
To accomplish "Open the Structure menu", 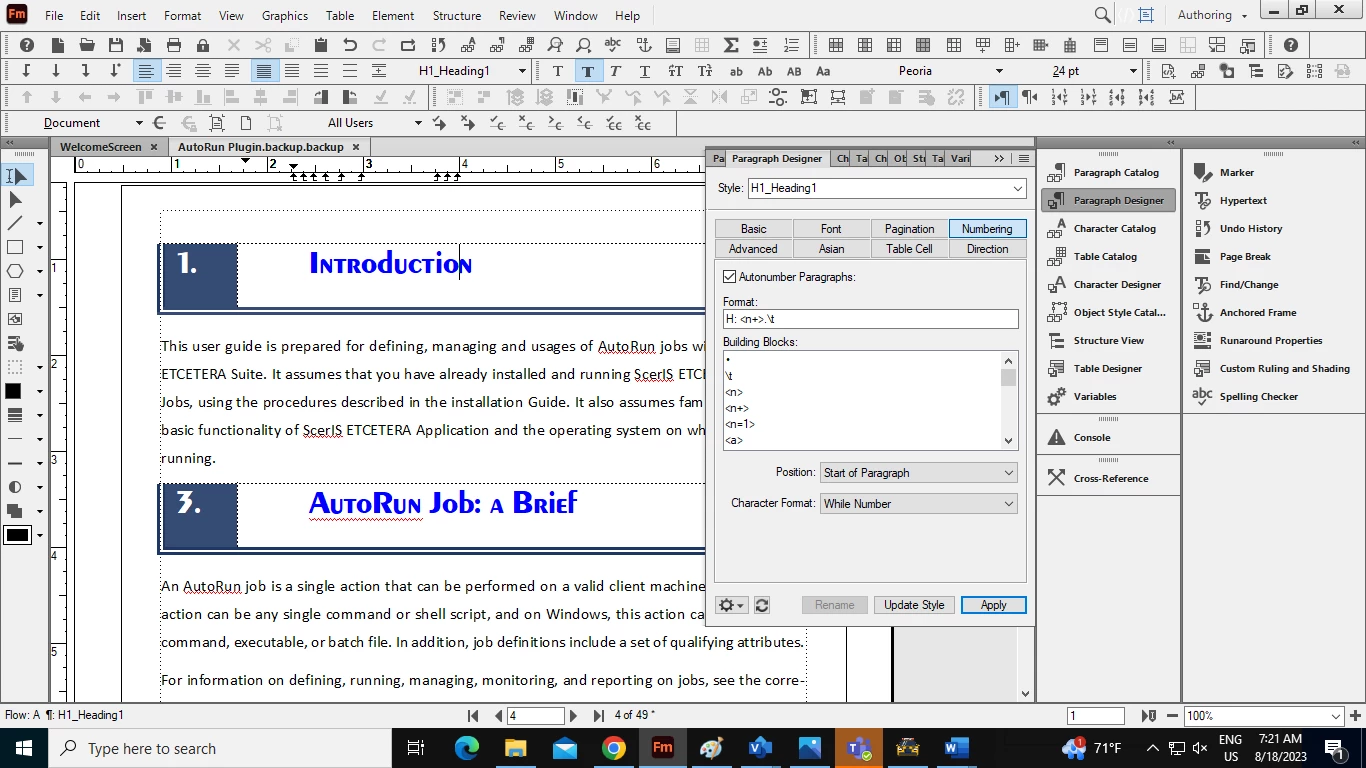I will coord(457,16).
